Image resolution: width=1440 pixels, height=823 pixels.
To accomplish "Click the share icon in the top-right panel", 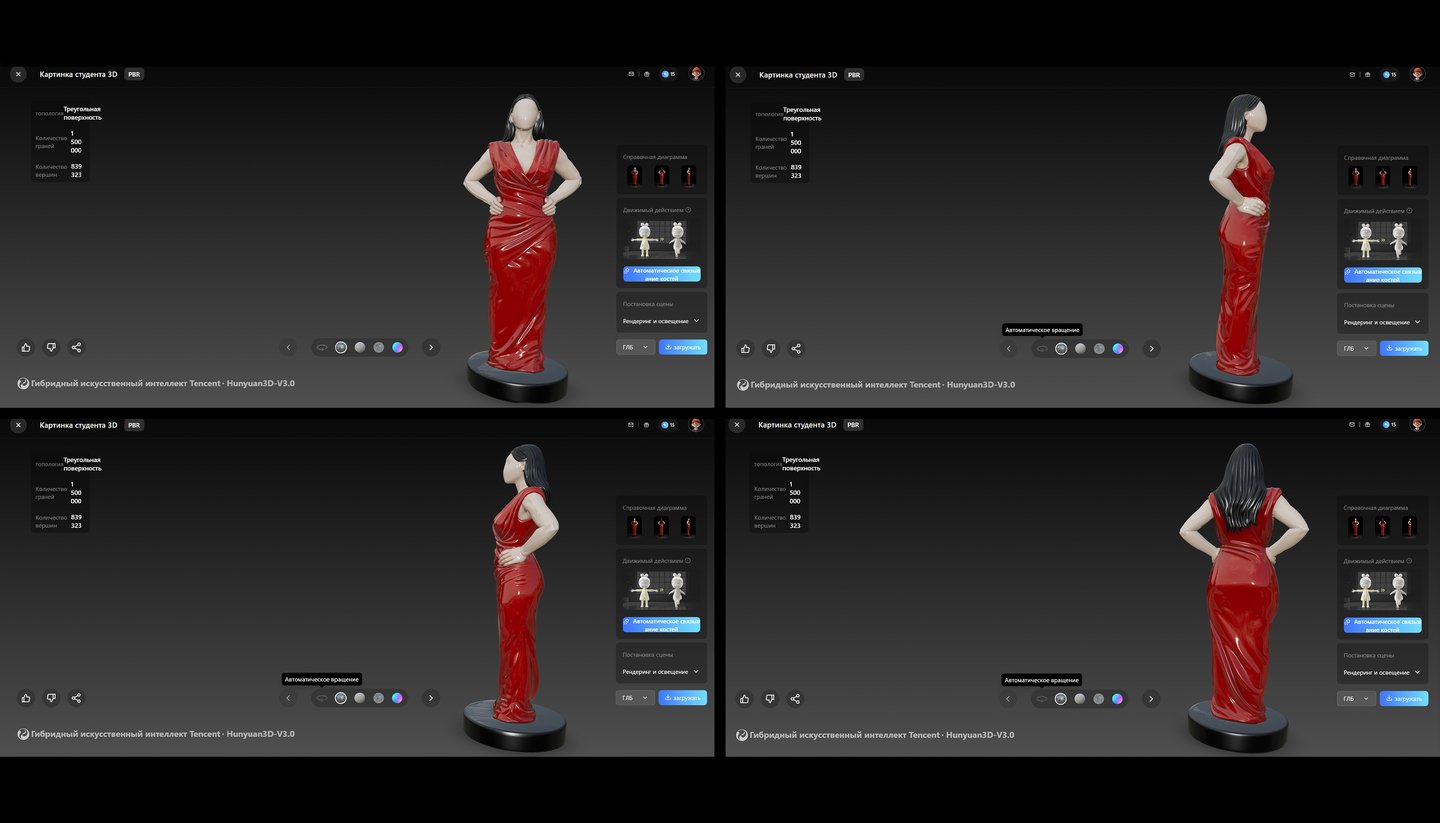I will click(796, 348).
